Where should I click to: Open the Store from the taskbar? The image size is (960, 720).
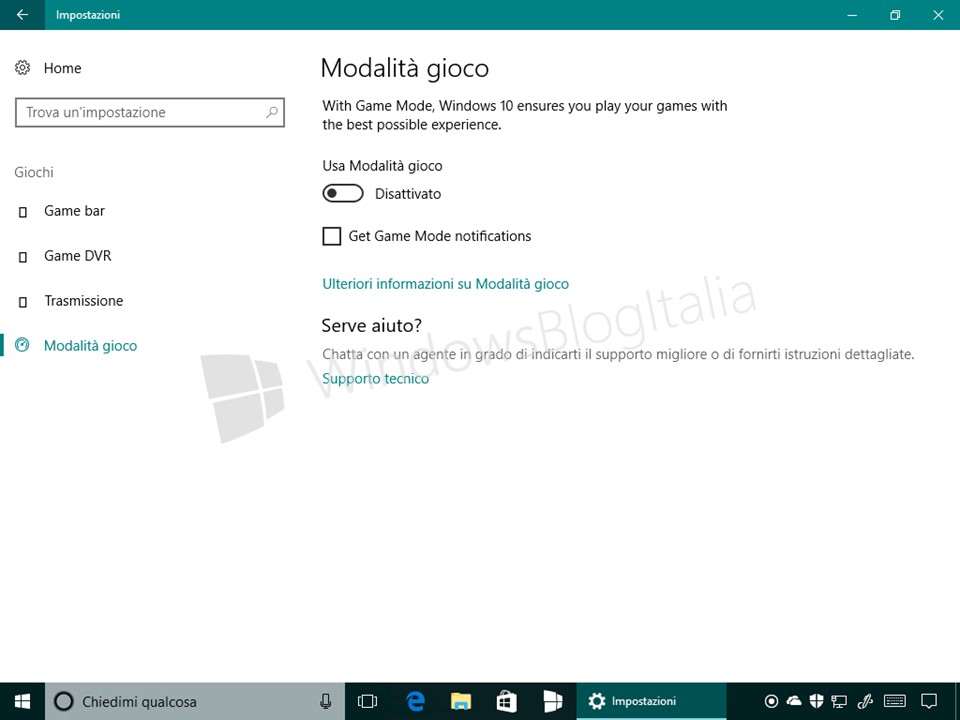point(506,701)
